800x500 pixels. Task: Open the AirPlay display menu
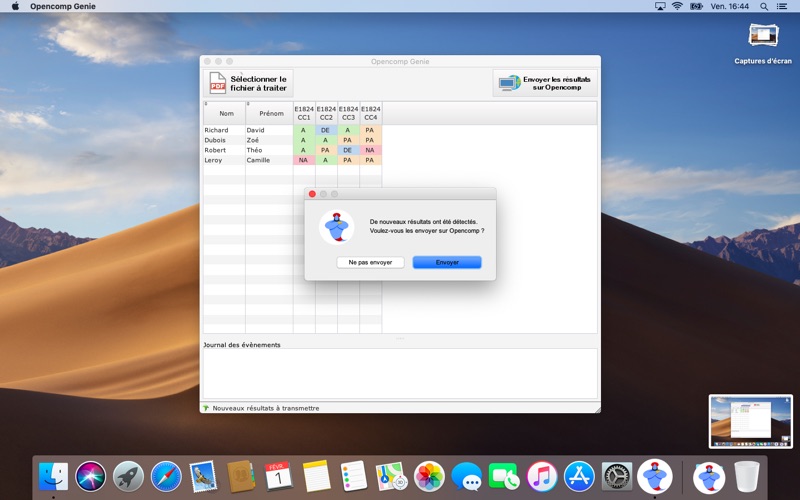tap(660, 6)
